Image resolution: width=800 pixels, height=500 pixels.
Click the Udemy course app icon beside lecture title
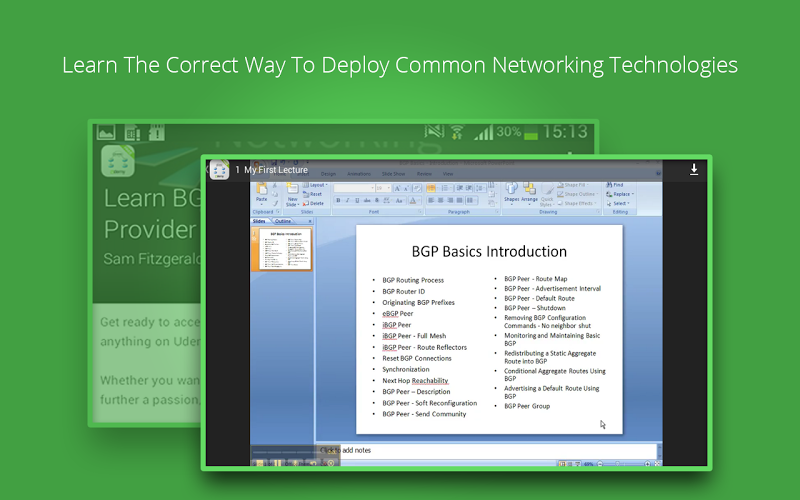coord(220,170)
